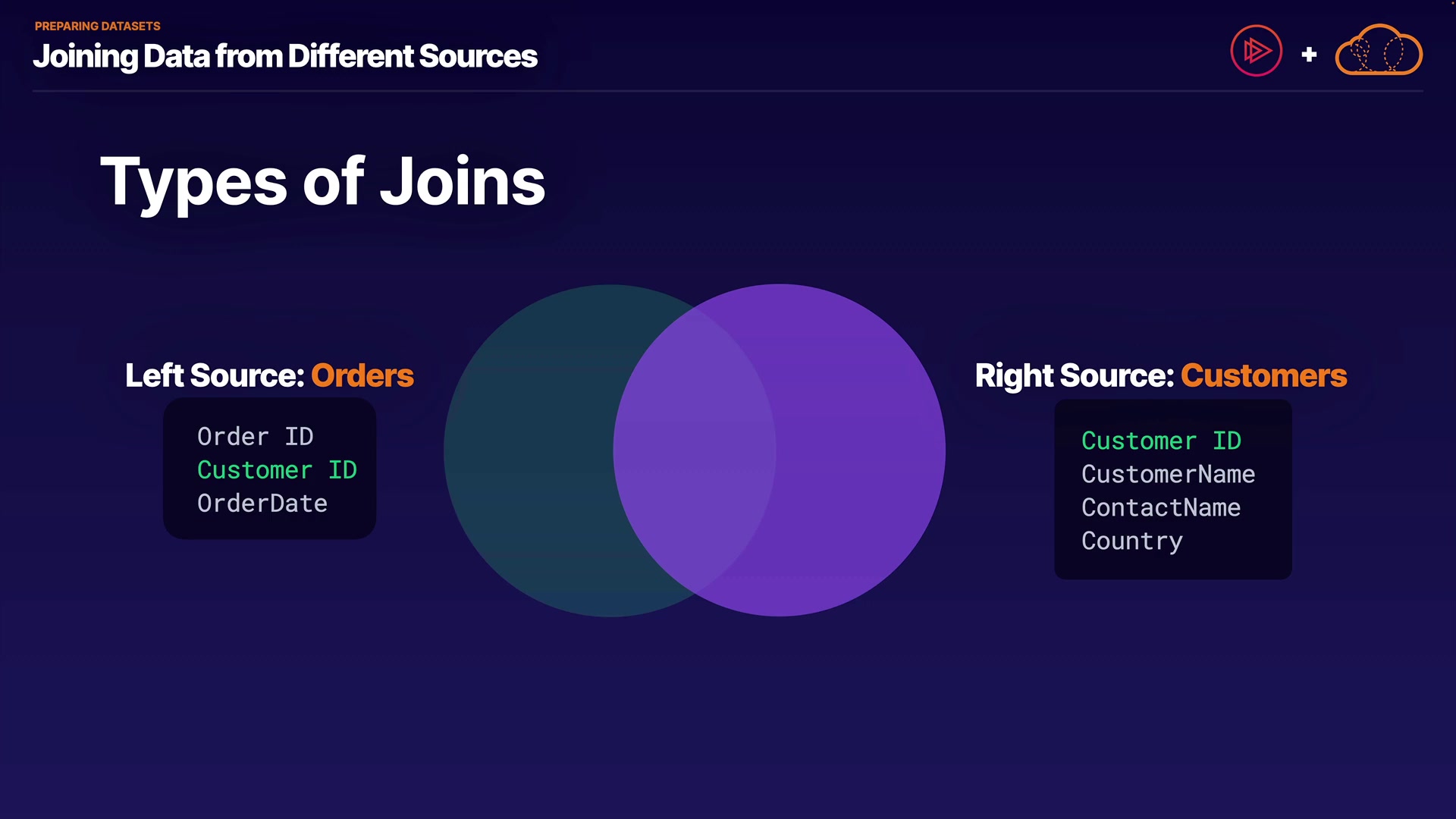Screen dimensions: 1456x819
Task: Click the orange Customers source label
Action: tap(1263, 375)
